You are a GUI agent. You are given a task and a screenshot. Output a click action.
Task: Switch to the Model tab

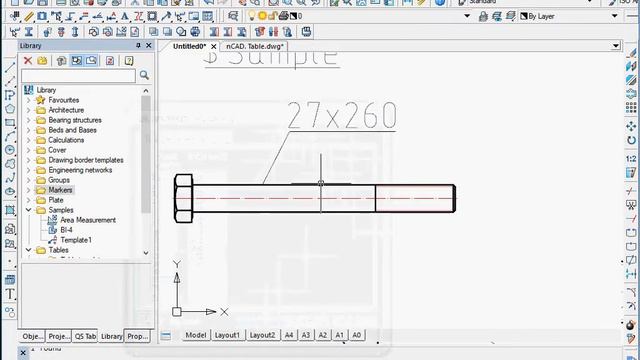196,335
